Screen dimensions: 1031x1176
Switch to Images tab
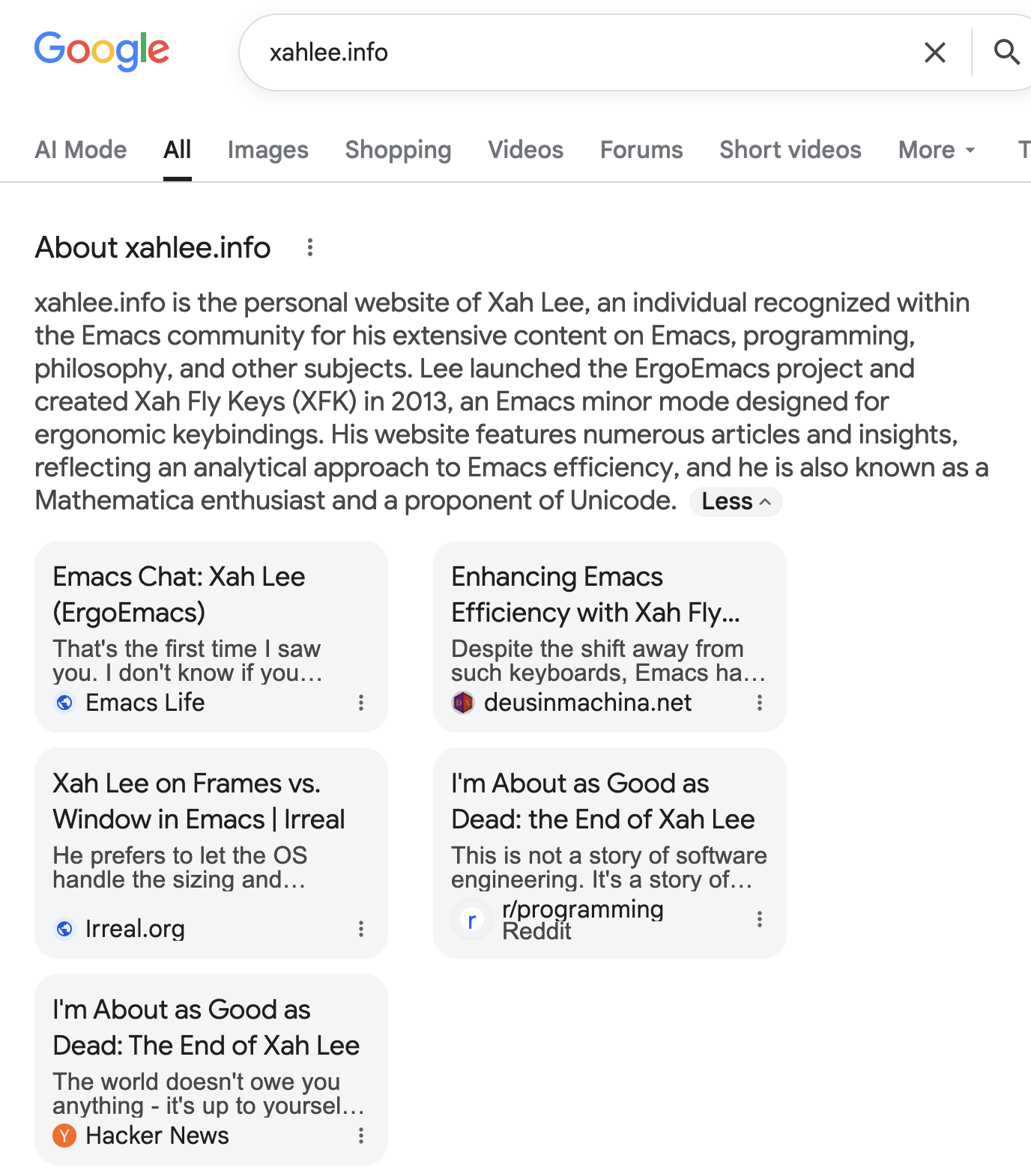point(268,150)
